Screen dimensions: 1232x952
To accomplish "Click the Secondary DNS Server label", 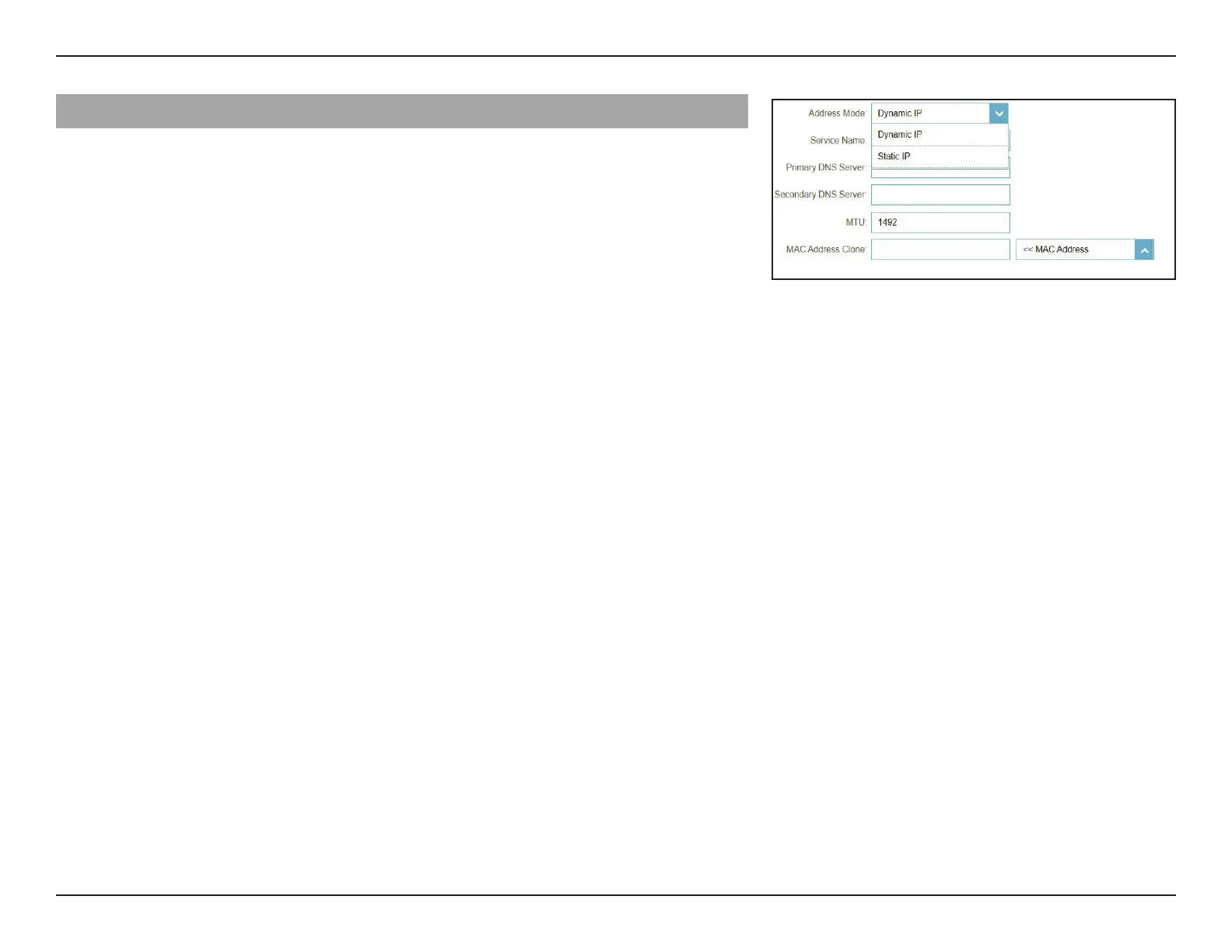I will (x=819, y=194).
